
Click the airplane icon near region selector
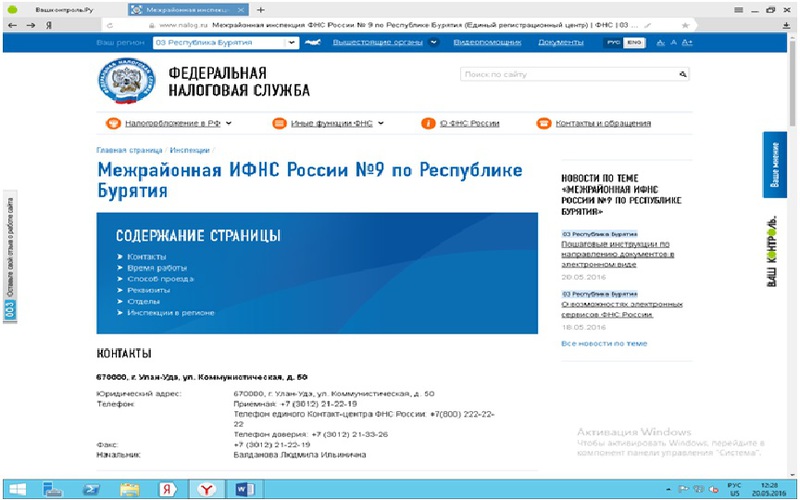point(312,42)
